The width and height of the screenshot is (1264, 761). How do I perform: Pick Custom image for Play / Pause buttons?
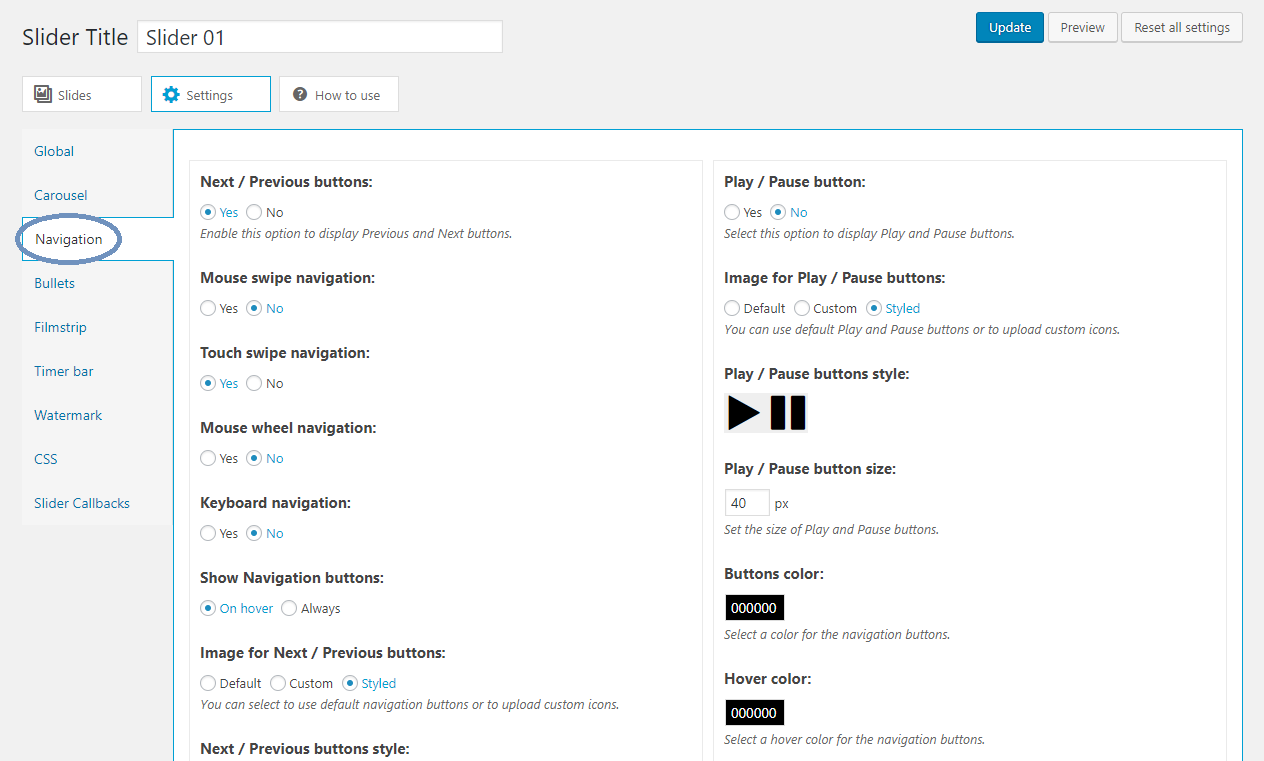pyautogui.click(x=802, y=308)
